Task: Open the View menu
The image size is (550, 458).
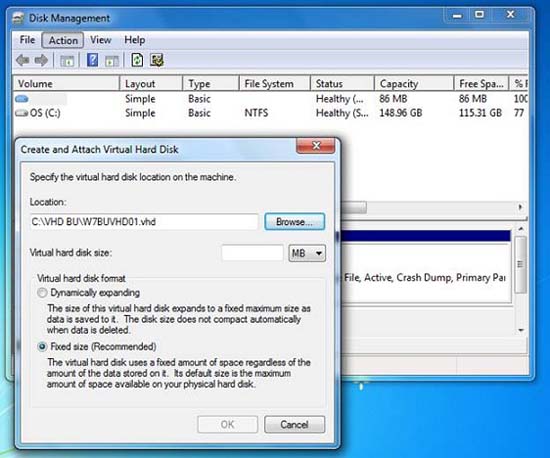Action: [101, 40]
